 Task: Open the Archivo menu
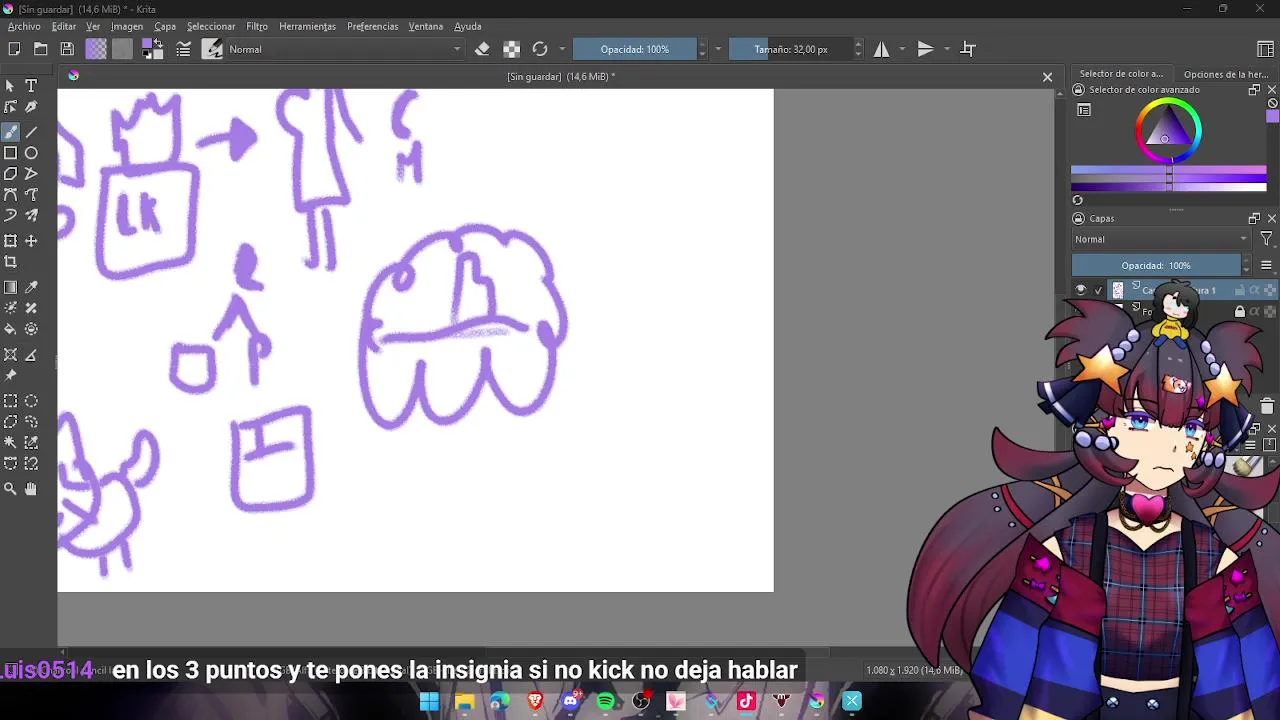click(24, 26)
